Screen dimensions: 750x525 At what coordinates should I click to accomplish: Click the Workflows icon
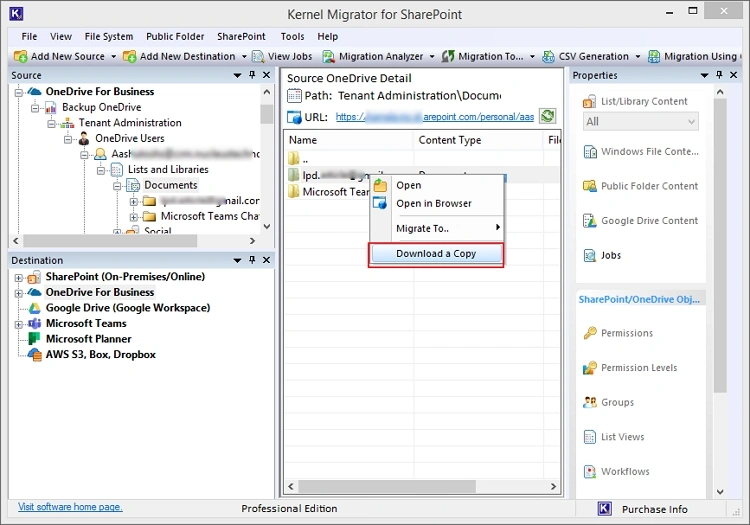tap(590, 471)
